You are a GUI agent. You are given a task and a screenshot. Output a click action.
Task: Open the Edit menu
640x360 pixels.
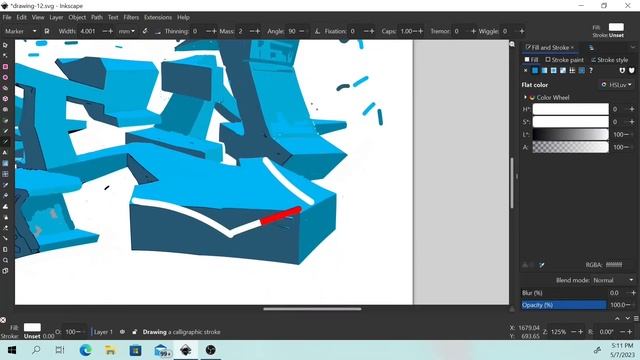tap(22, 17)
